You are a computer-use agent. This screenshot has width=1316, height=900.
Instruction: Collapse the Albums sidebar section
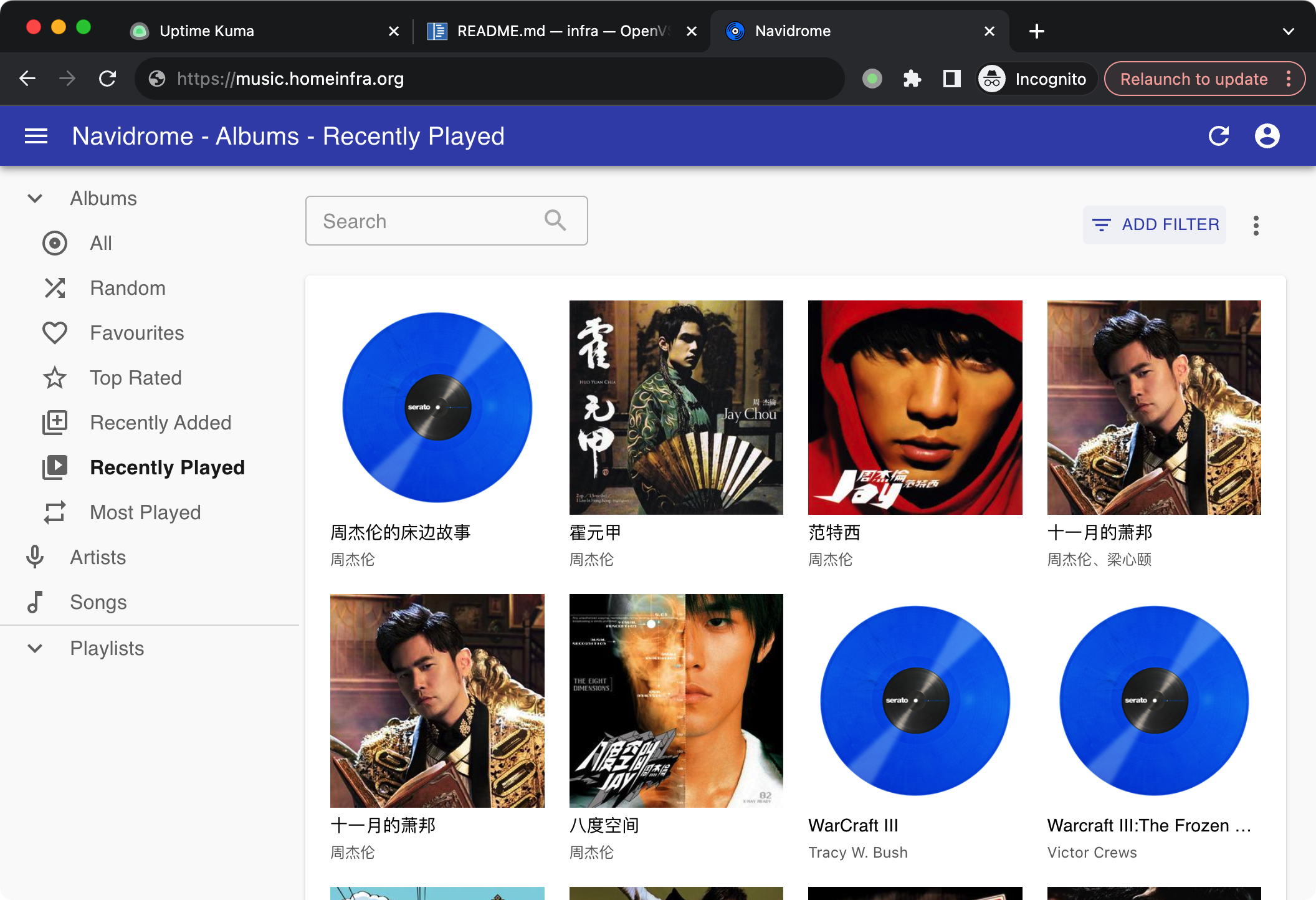pos(35,198)
